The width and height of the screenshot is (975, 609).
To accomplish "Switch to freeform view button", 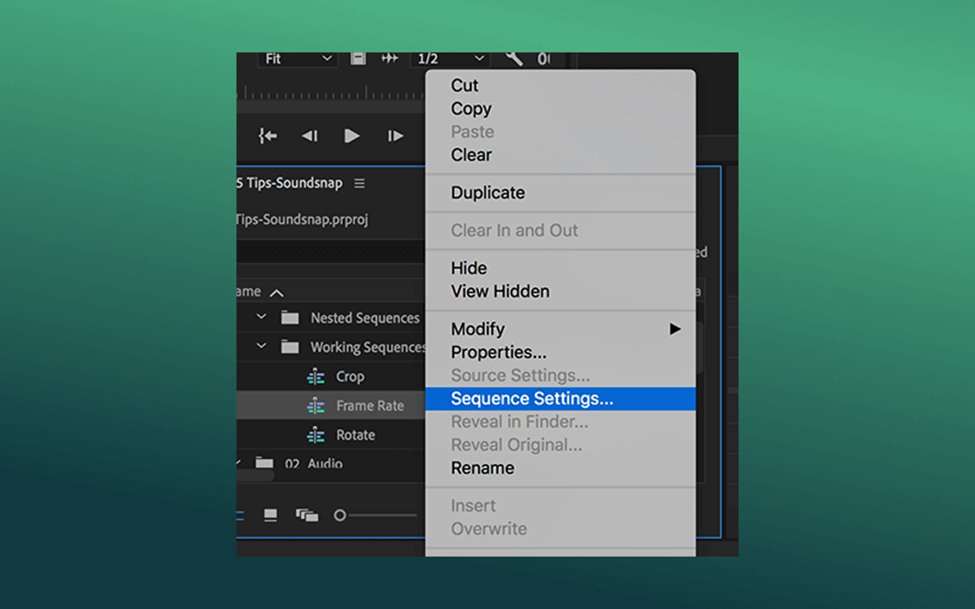I will [x=307, y=515].
